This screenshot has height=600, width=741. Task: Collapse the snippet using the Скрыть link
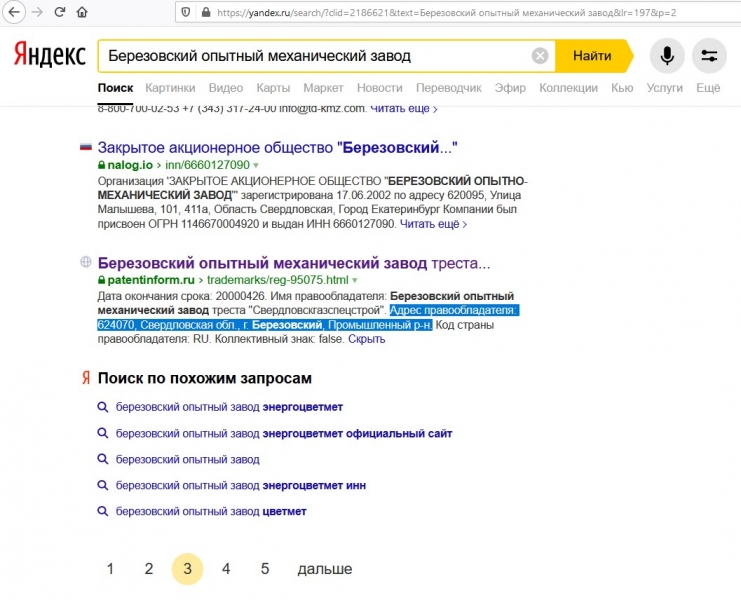(366, 339)
